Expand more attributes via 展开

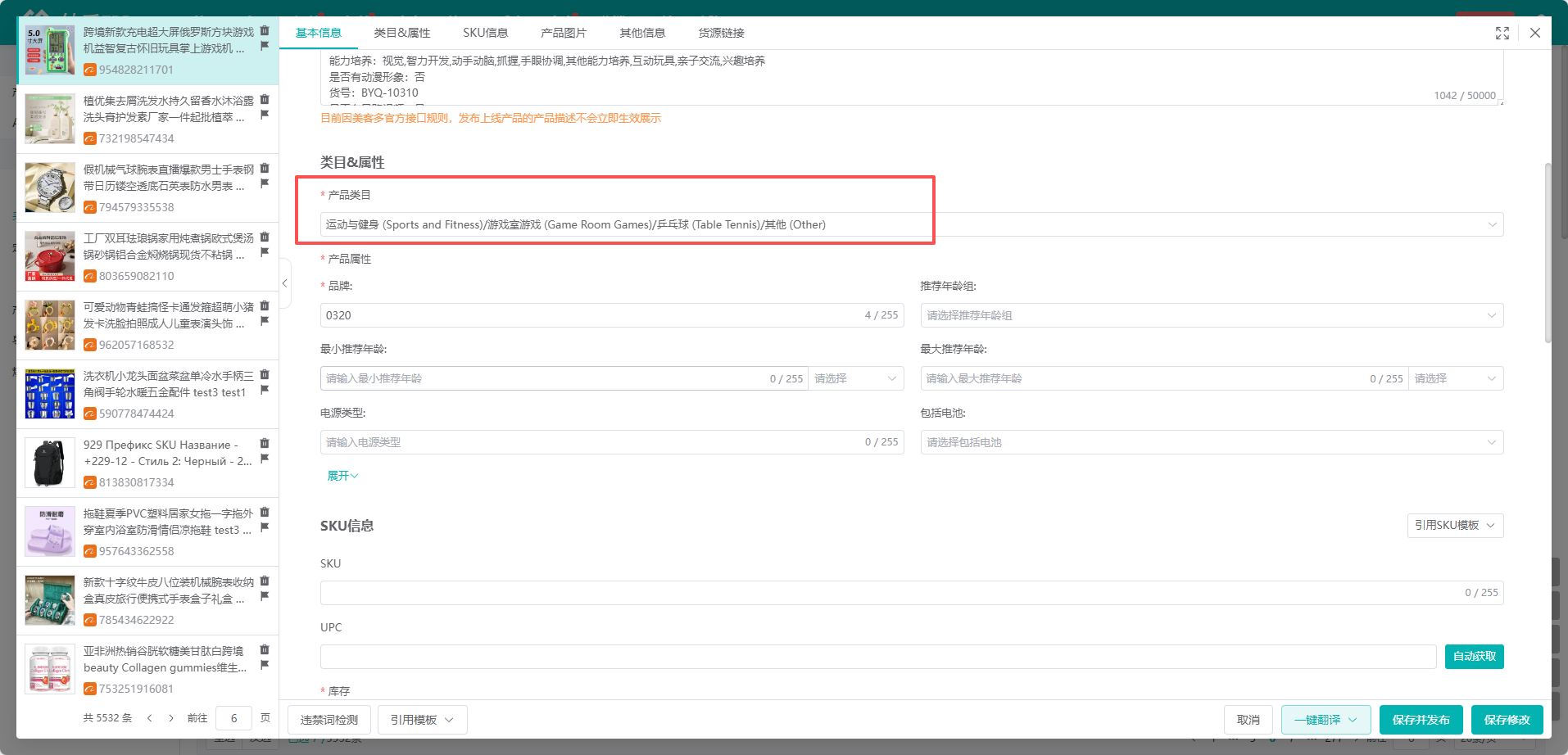[342, 476]
